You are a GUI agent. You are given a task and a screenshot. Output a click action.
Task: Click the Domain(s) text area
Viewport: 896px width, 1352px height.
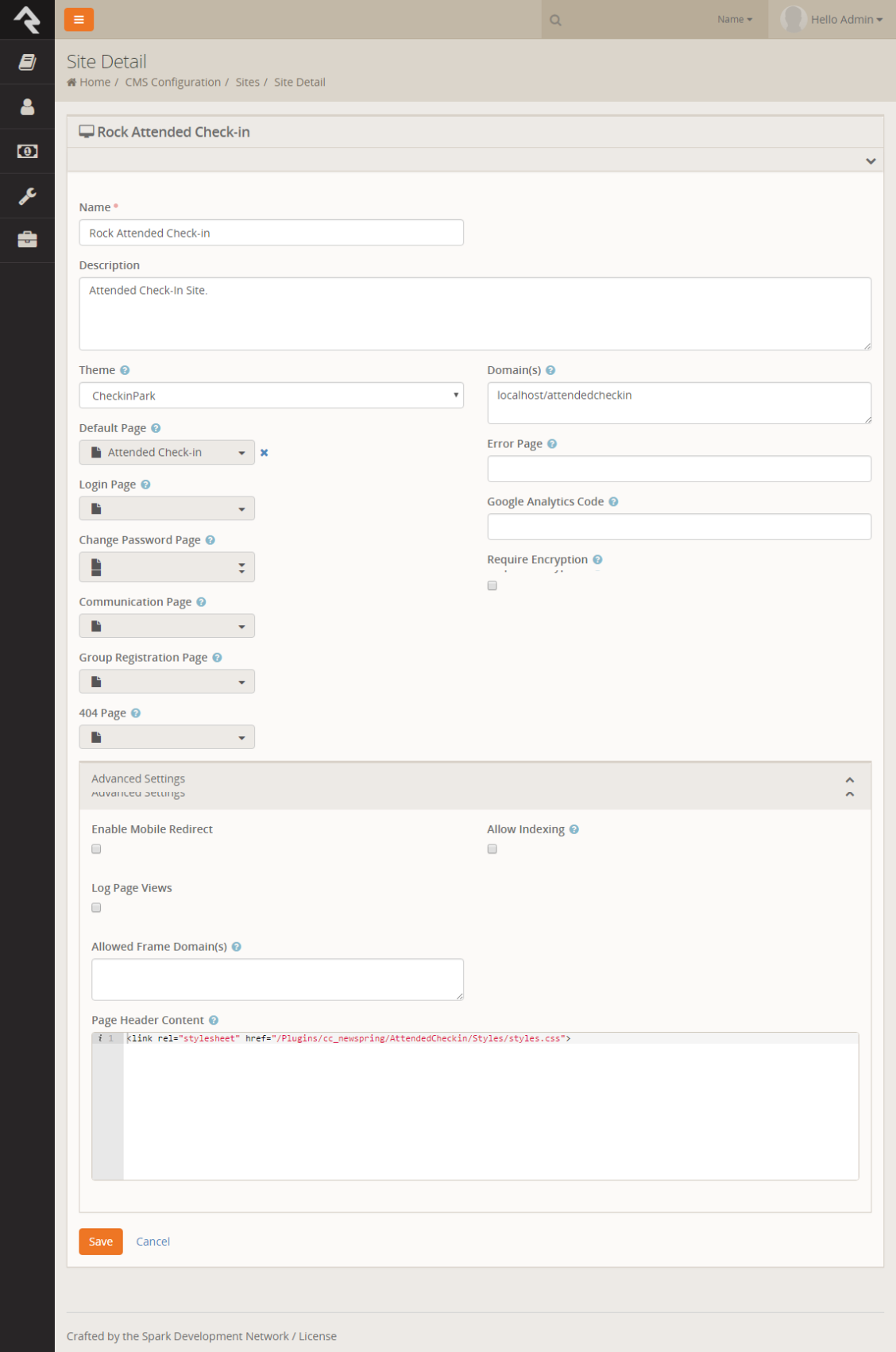679,404
